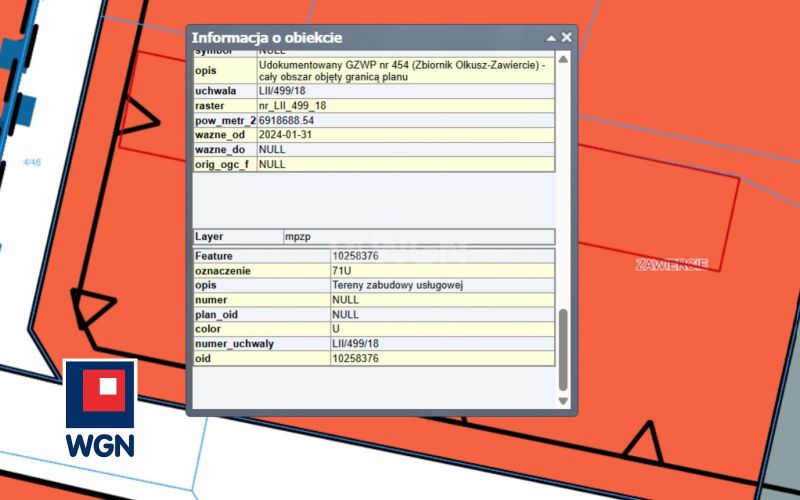Select the Layer mpzp value cell

tap(418, 237)
